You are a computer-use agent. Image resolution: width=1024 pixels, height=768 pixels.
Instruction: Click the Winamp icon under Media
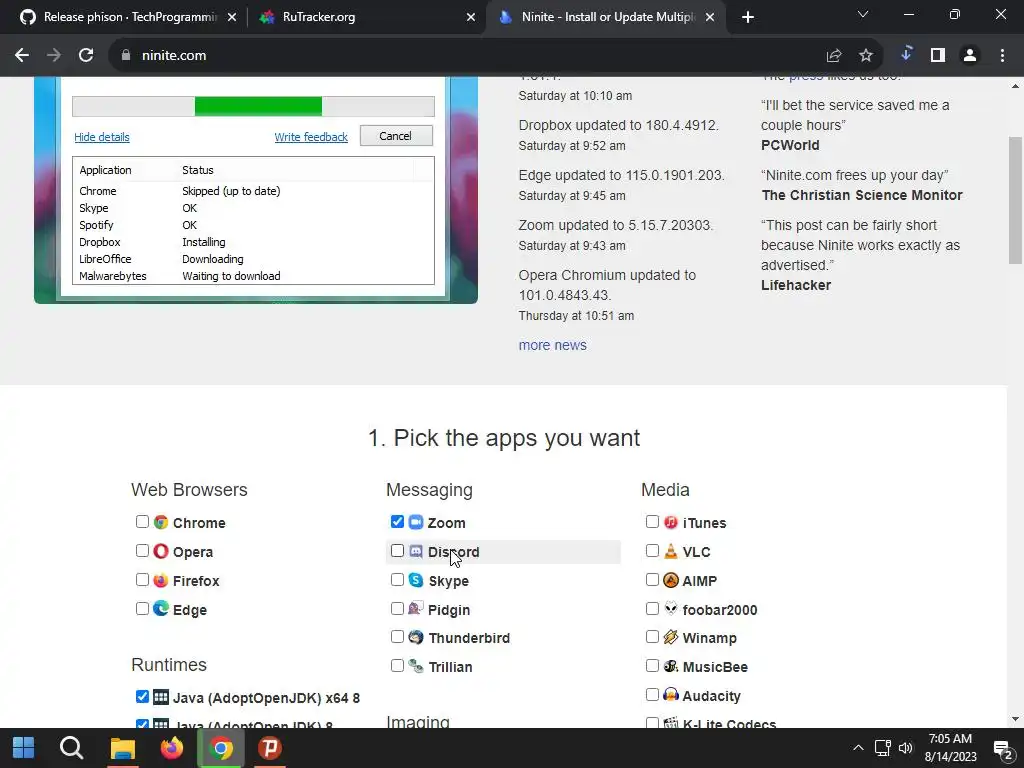[x=671, y=637]
